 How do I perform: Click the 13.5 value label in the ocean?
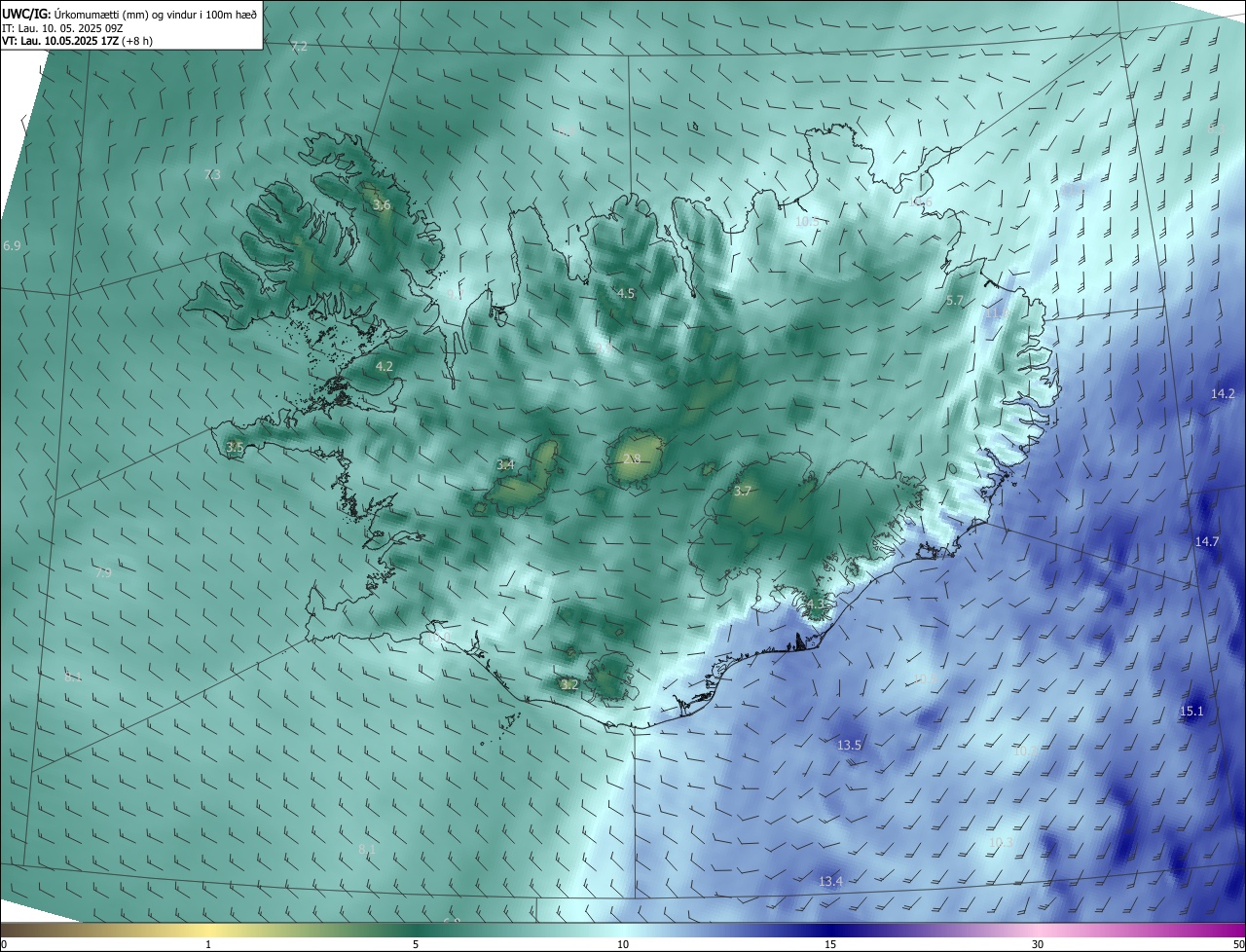[x=850, y=746]
